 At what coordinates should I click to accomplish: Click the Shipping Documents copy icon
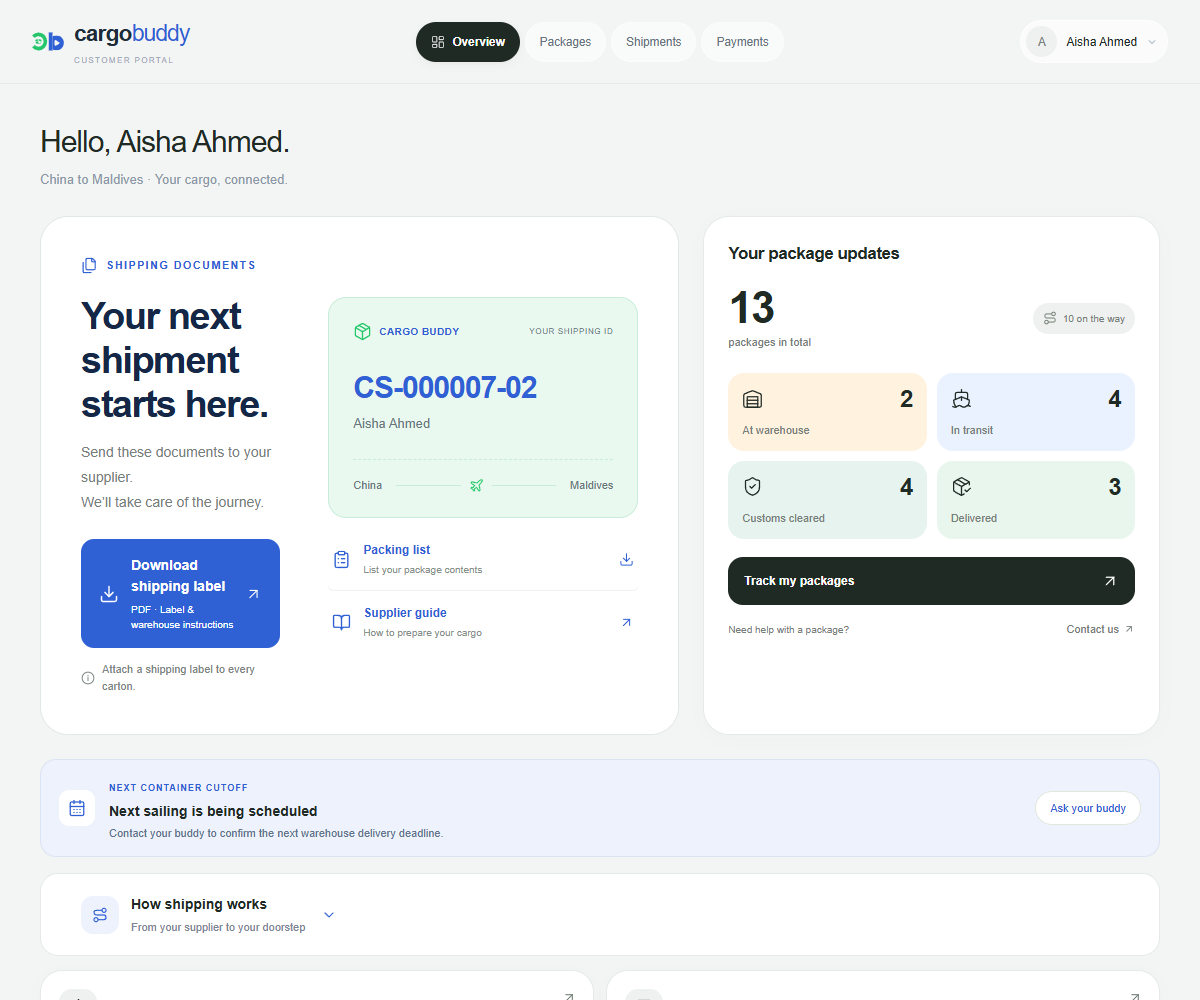point(89,265)
